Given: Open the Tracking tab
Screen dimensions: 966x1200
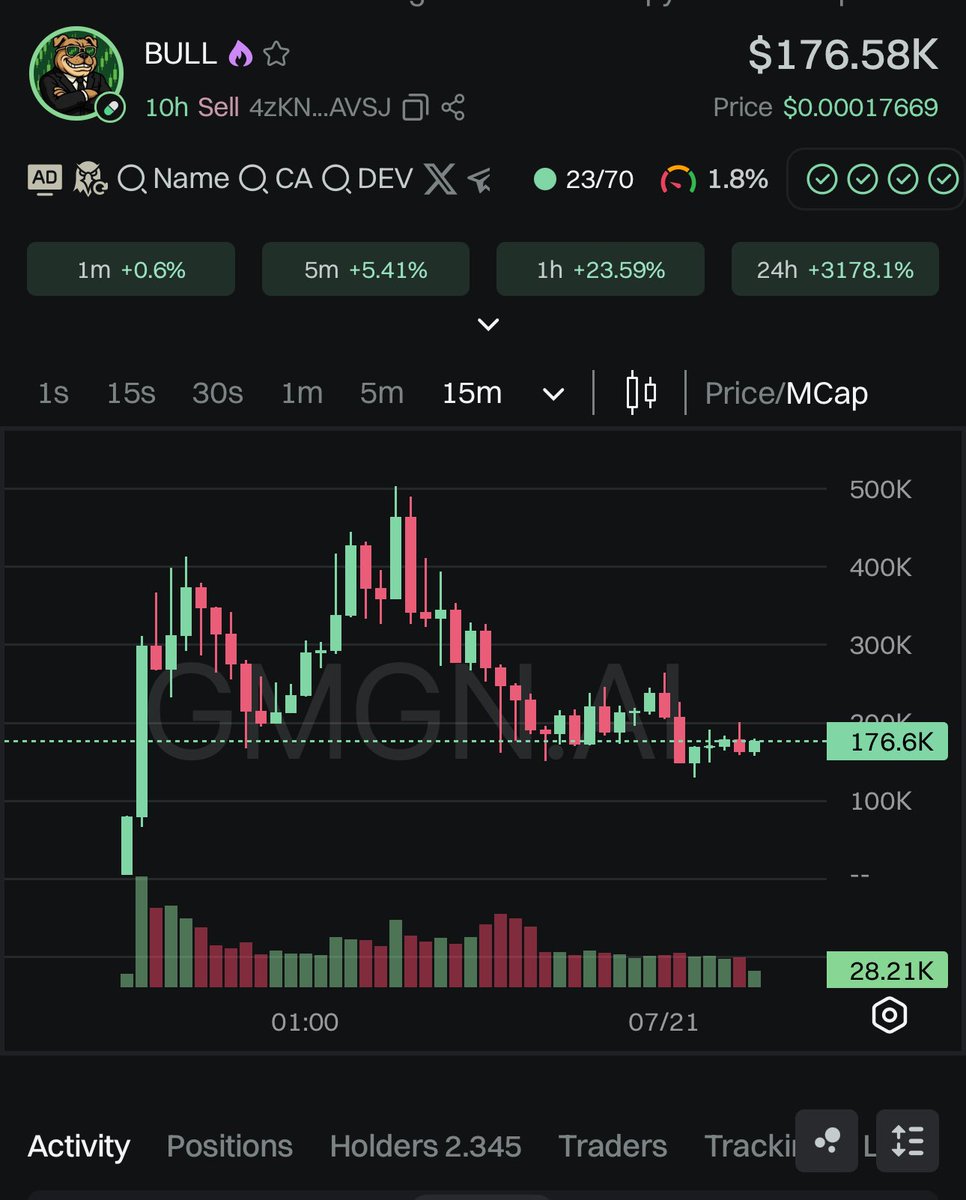Looking at the screenshot, I should click(x=750, y=1146).
